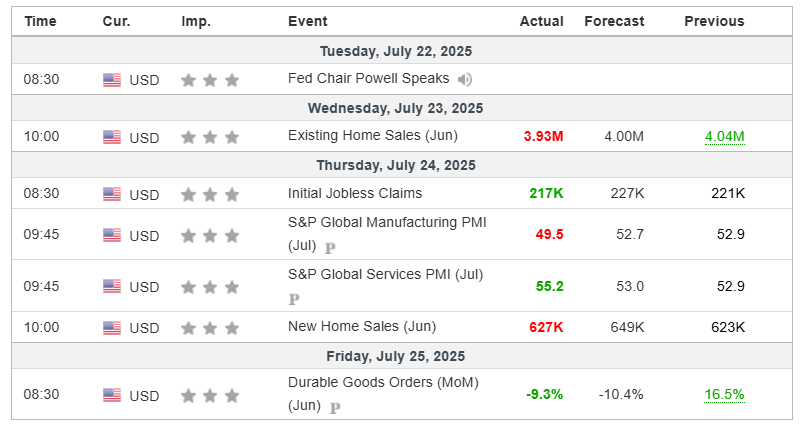Click the preliminary P icon under S&P Global Services PMI

(x=294, y=299)
